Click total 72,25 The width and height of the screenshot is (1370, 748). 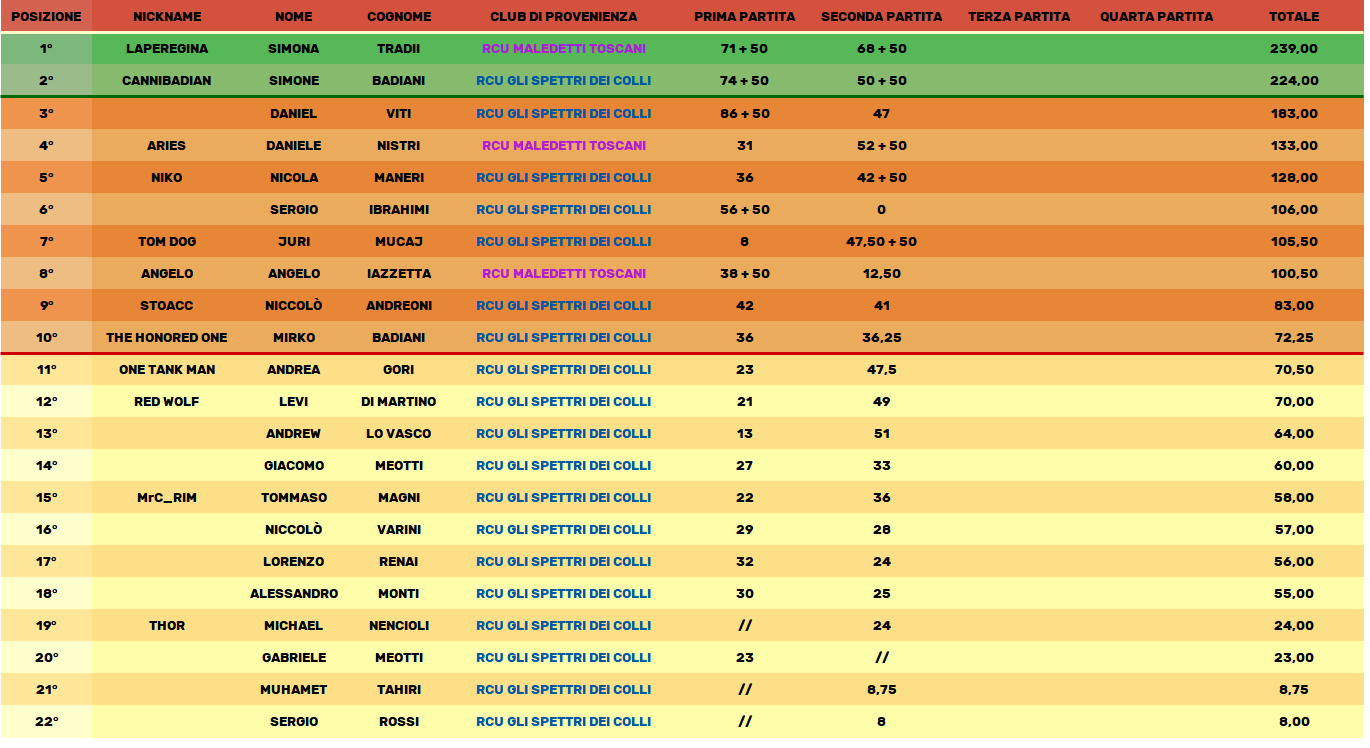point(1294,338)
